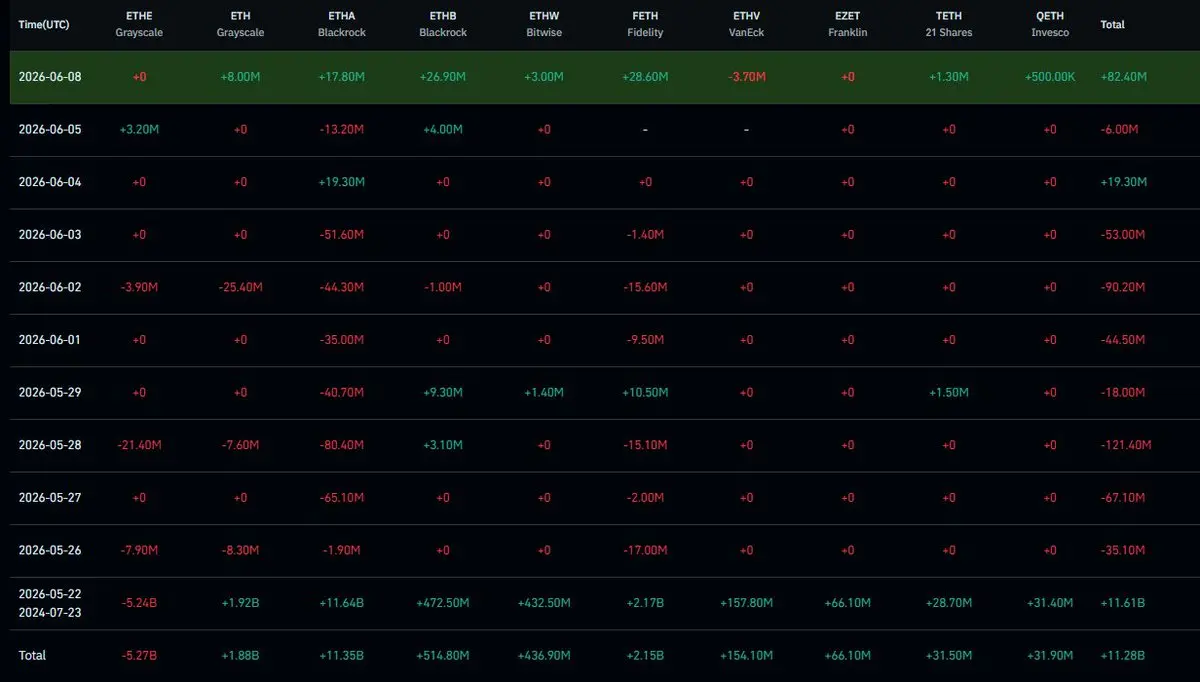Click the +11.61B total value

click(1122, 603)
